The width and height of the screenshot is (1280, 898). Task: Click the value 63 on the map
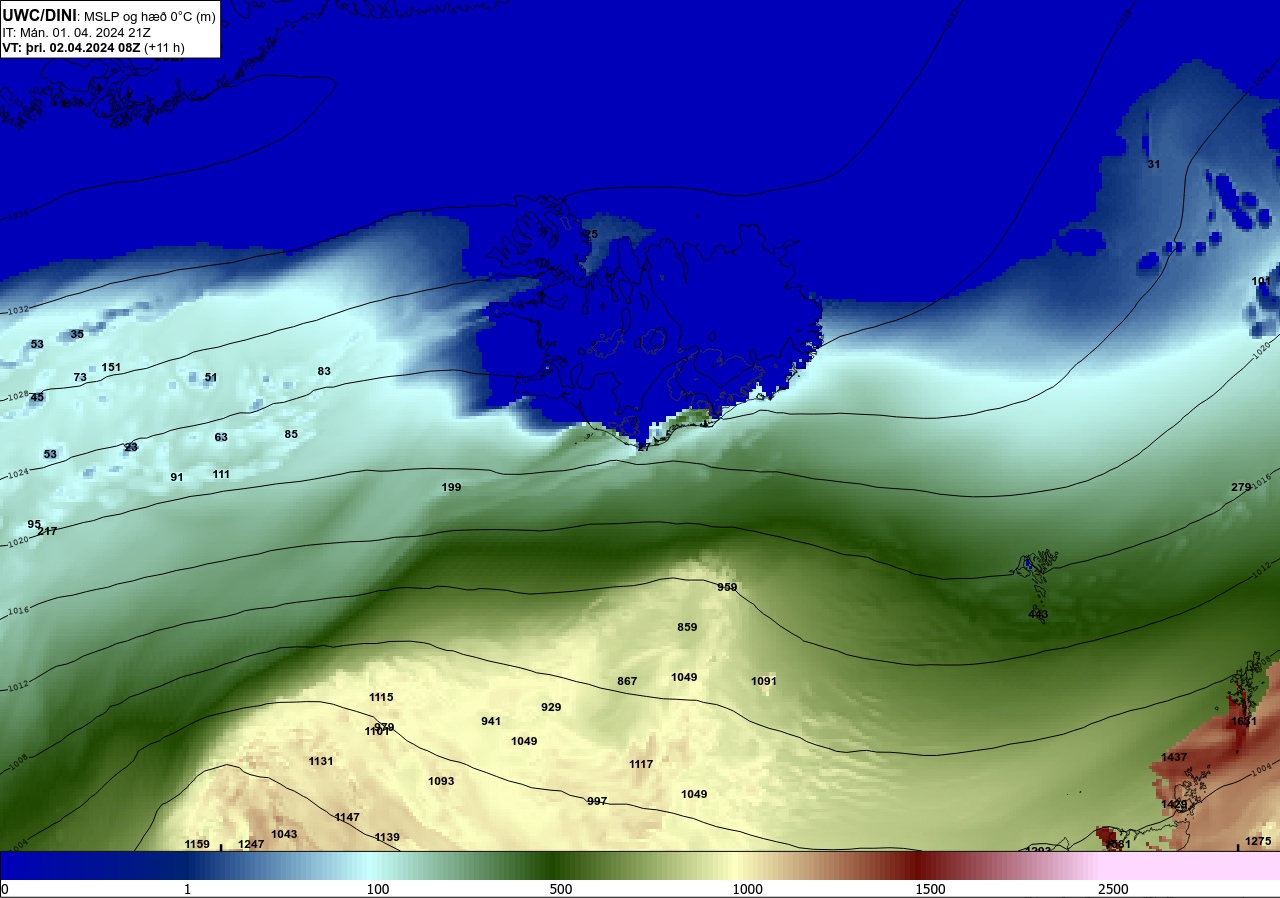(221, 437)
